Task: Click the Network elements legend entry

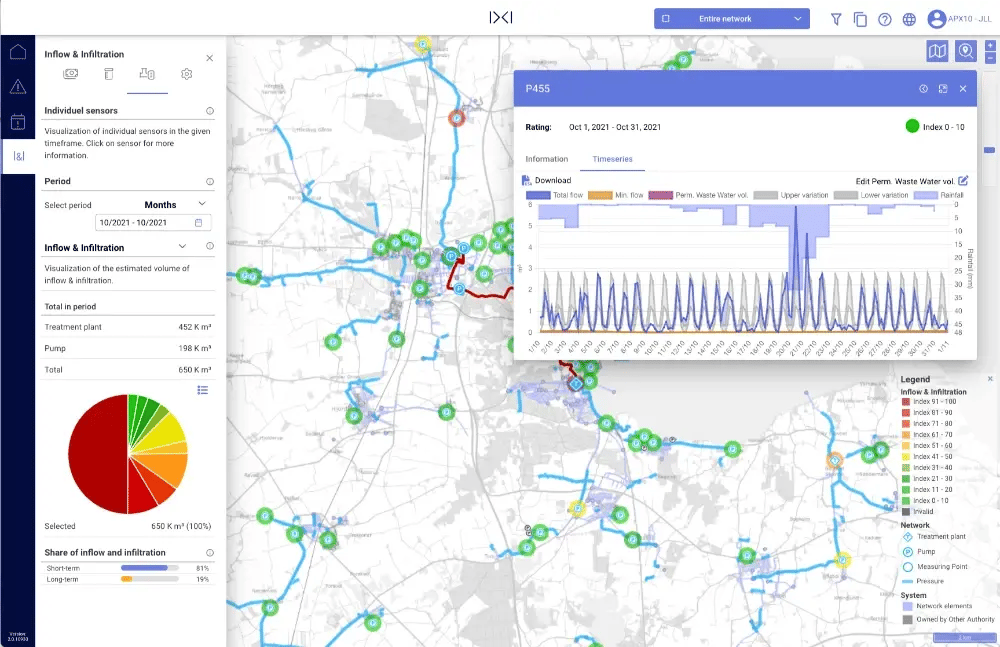Action: pyautogui.click(x=938, y=606)
